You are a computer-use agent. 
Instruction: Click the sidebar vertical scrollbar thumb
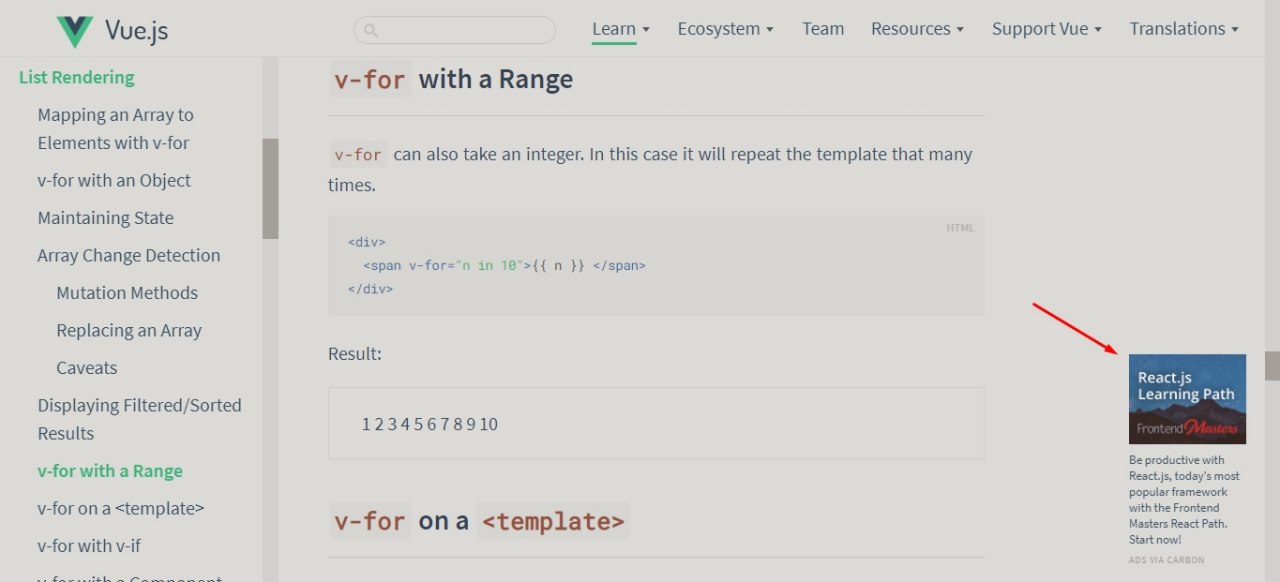click(270, 188)
